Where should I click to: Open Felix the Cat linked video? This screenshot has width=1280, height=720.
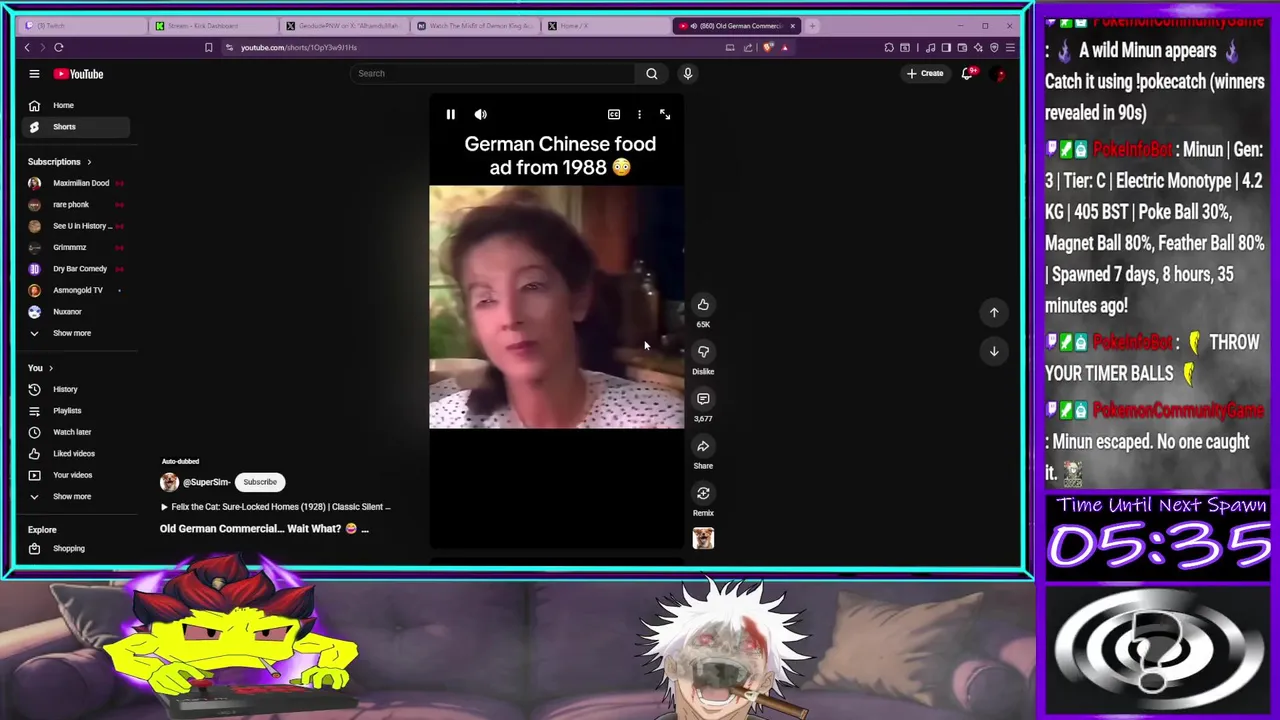pos(275,507)
